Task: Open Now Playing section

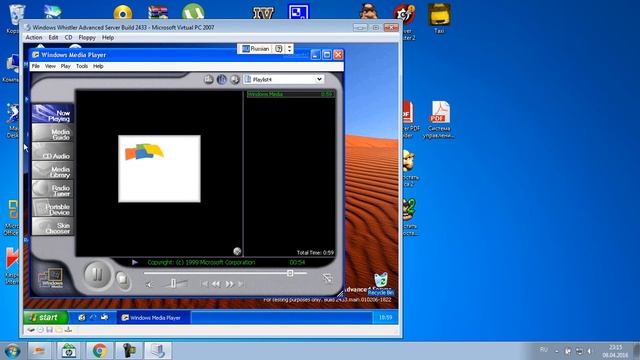Action: click(x=53, y=114)
